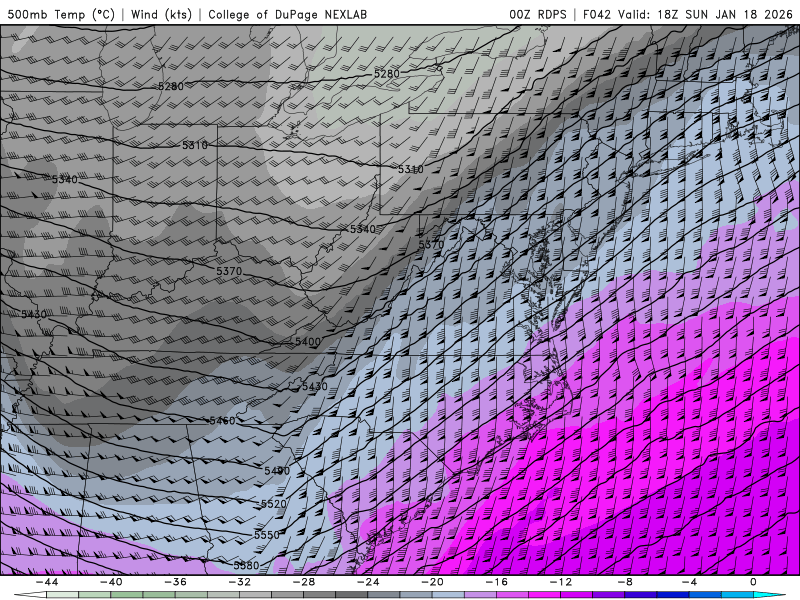This screenshot has width=800, height=600.
Task: Click the -16 colorbar tick label
Action: coord(496,582)
